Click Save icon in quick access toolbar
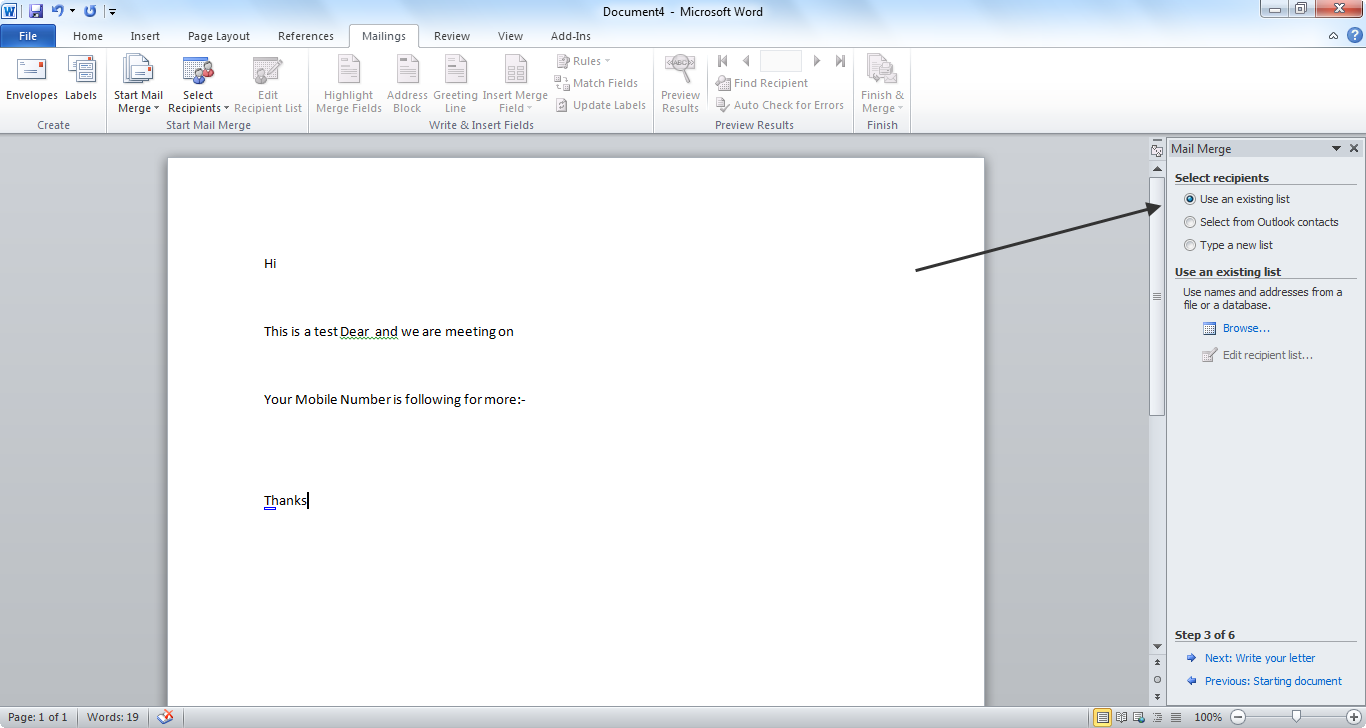Screen dimensions: 1366x728 tap(36, 11)
